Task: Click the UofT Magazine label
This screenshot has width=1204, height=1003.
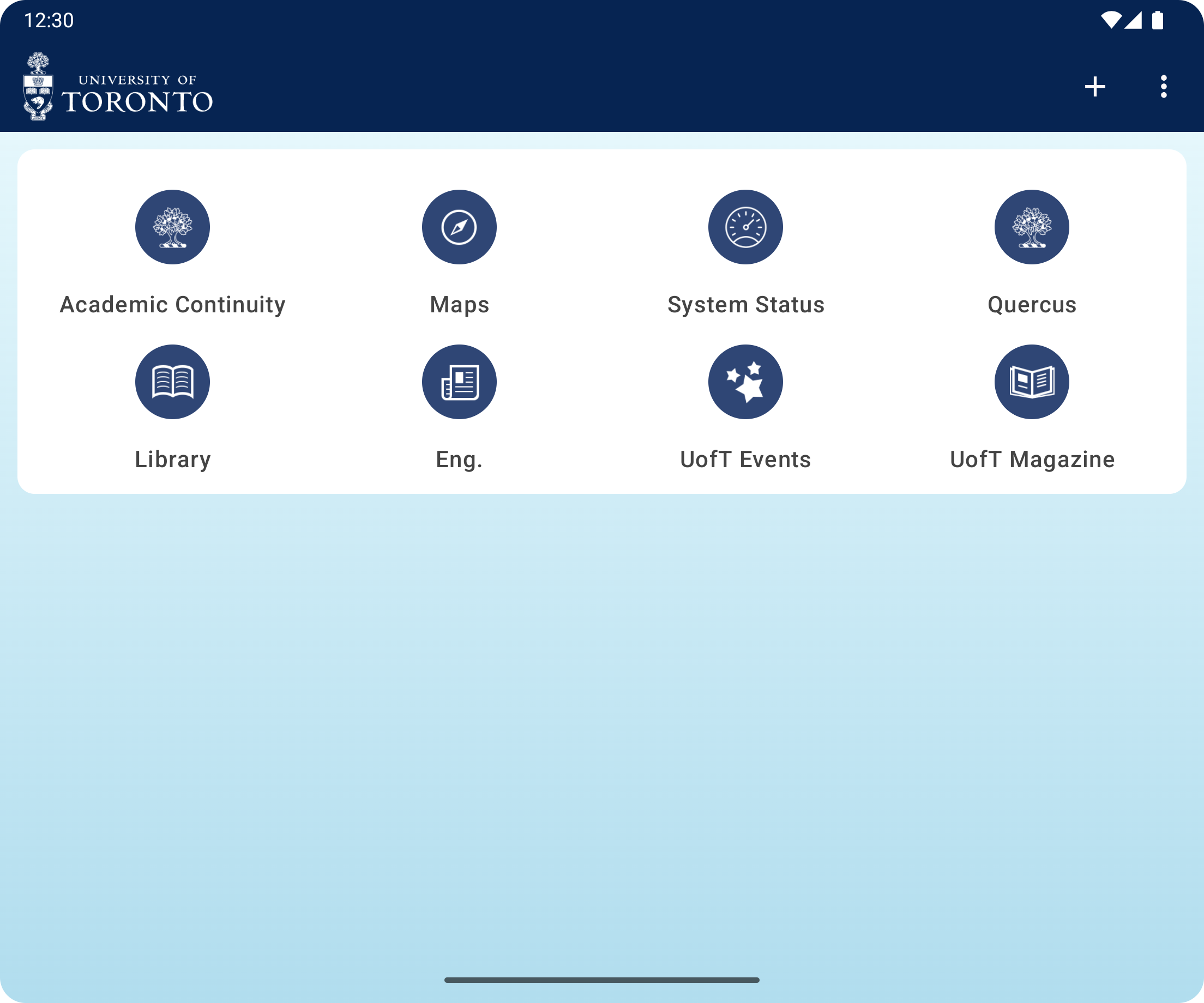Action: (1033, 460)
